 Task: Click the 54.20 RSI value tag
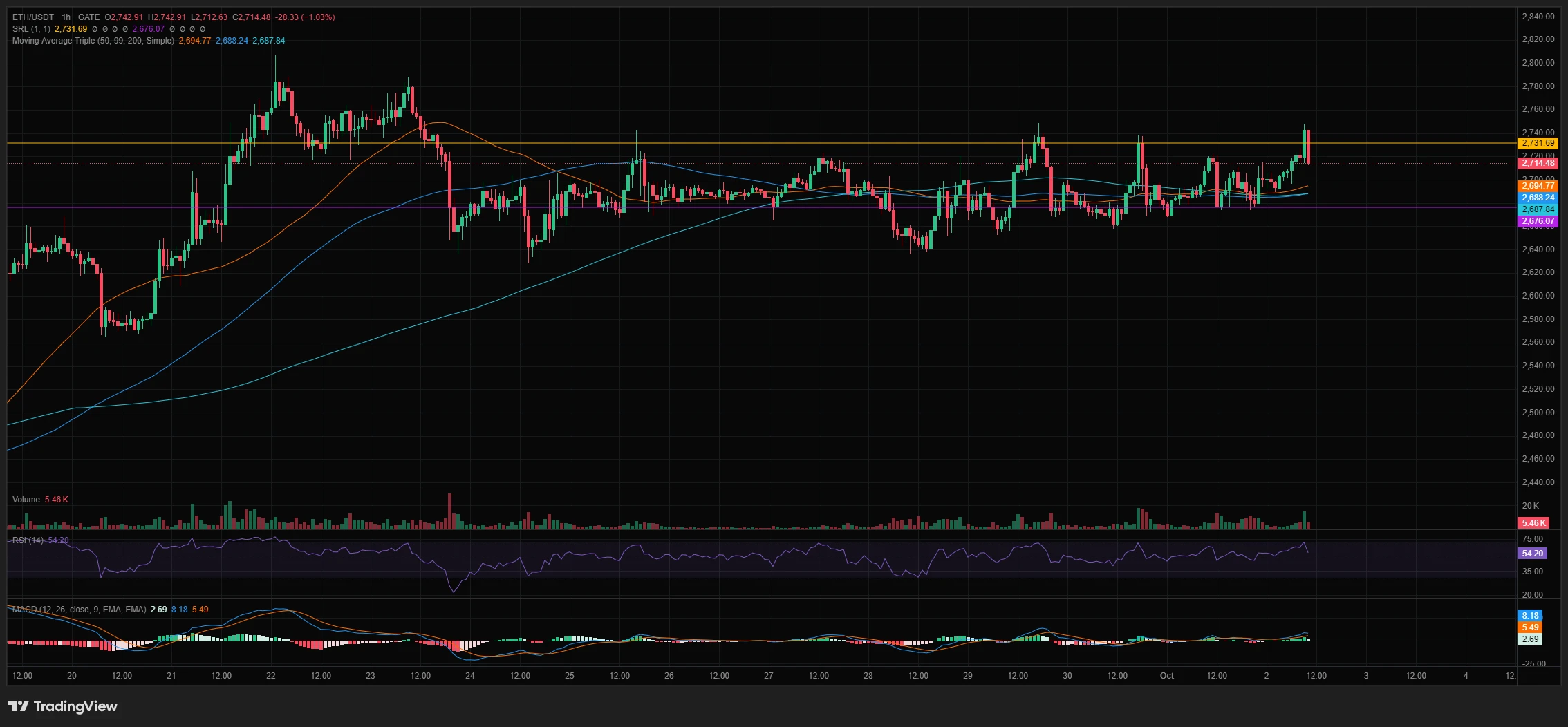coord(1533,554)
